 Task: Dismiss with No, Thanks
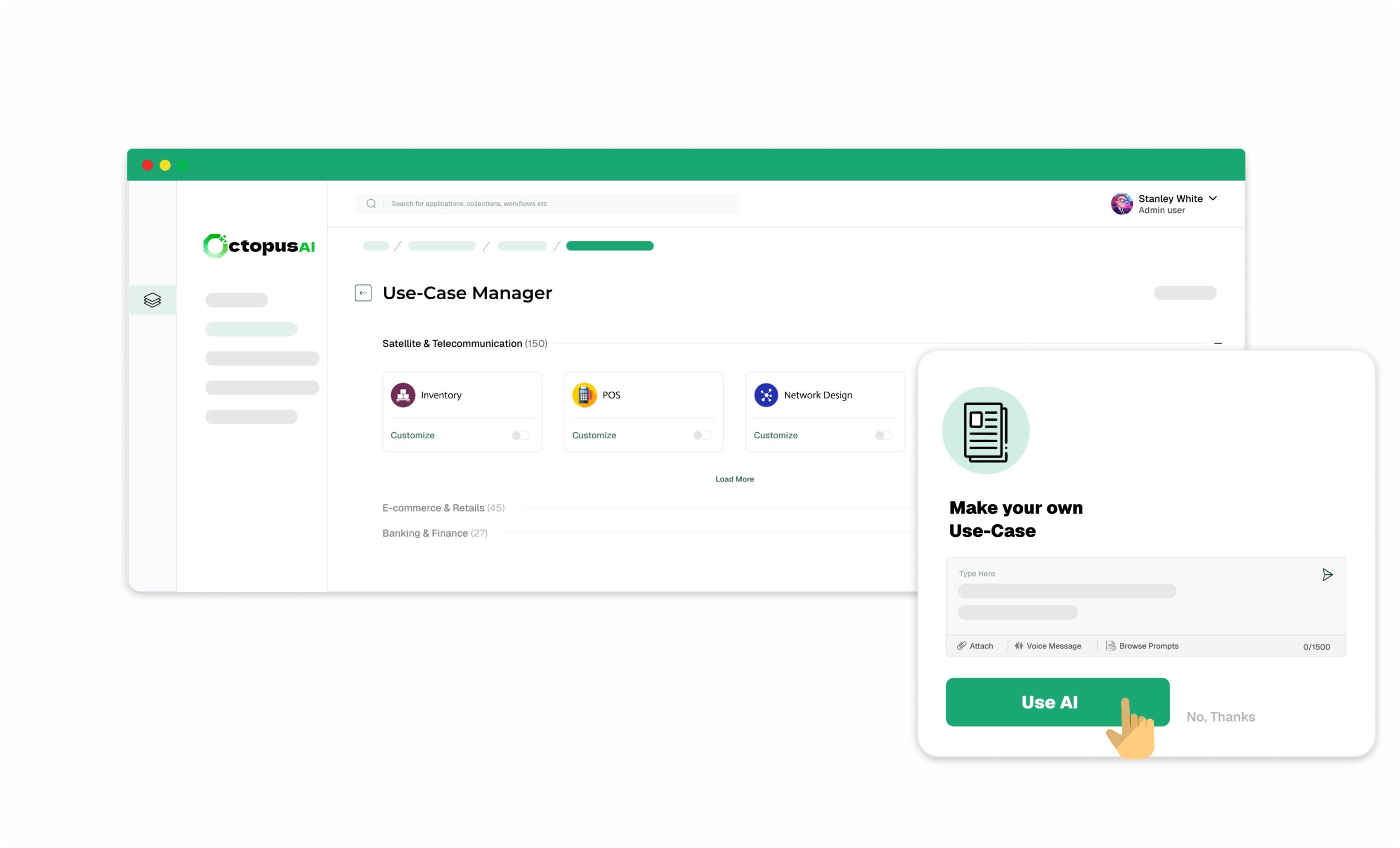tap(1221, 717)
